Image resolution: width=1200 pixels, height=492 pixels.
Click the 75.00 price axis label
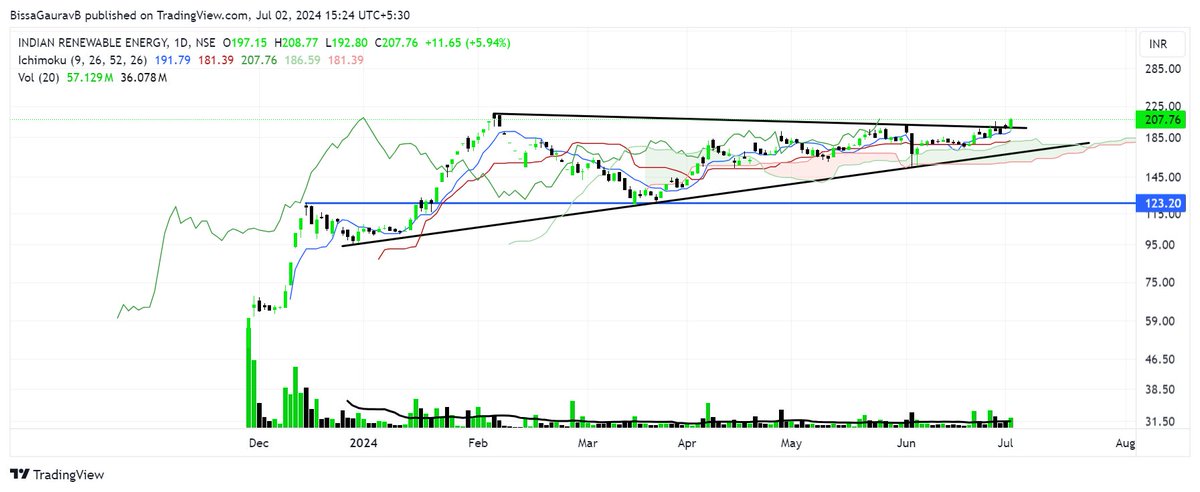(1160, 283)
